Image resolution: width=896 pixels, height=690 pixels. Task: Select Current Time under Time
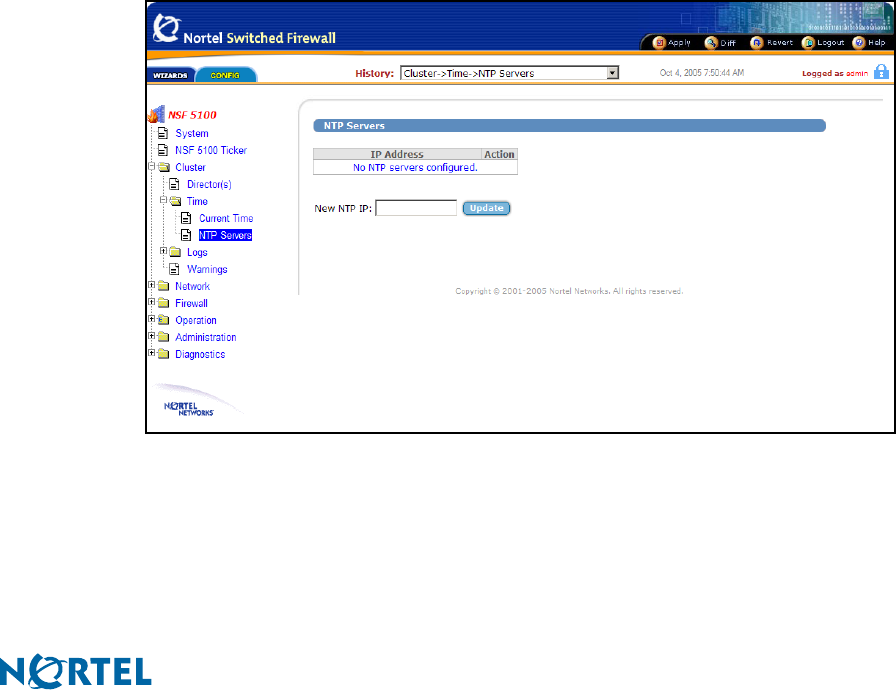point(226,218)
